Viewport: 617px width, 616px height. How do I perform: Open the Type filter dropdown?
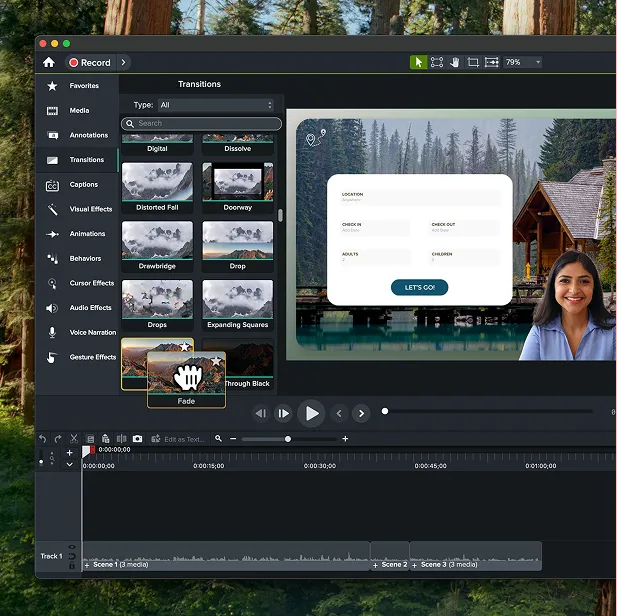[216, 105]
